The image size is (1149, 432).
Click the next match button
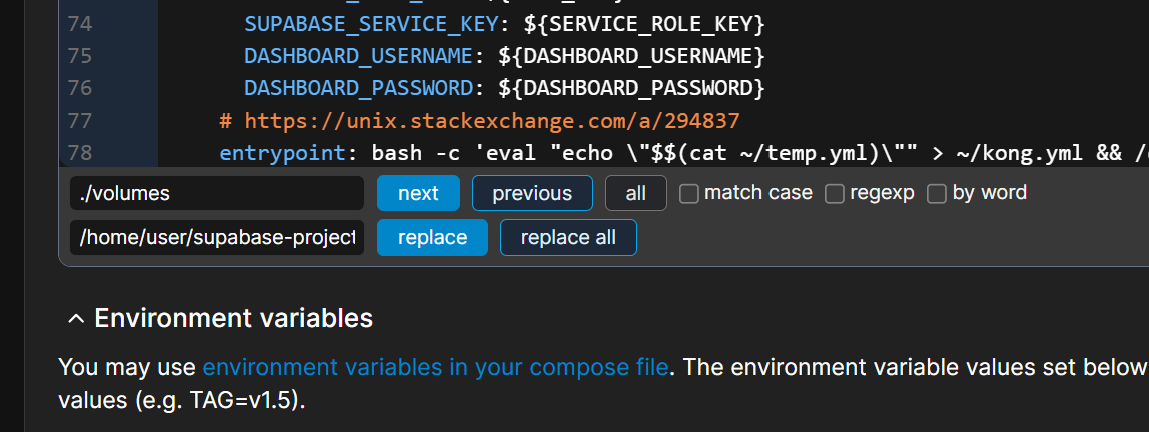pos(418,193)
